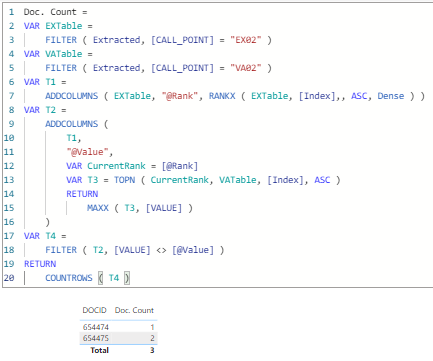The width and height of the screenshot is (433, 361).
Task: Click the "Doc. Count =" measure name on line 1
Action: pyautogui.click(x=55, y=12)
